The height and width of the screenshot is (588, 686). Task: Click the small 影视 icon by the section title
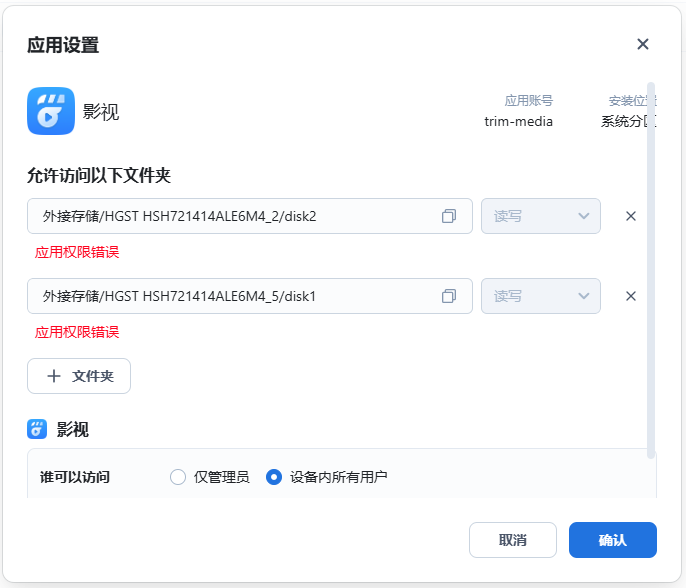[37, 429]
